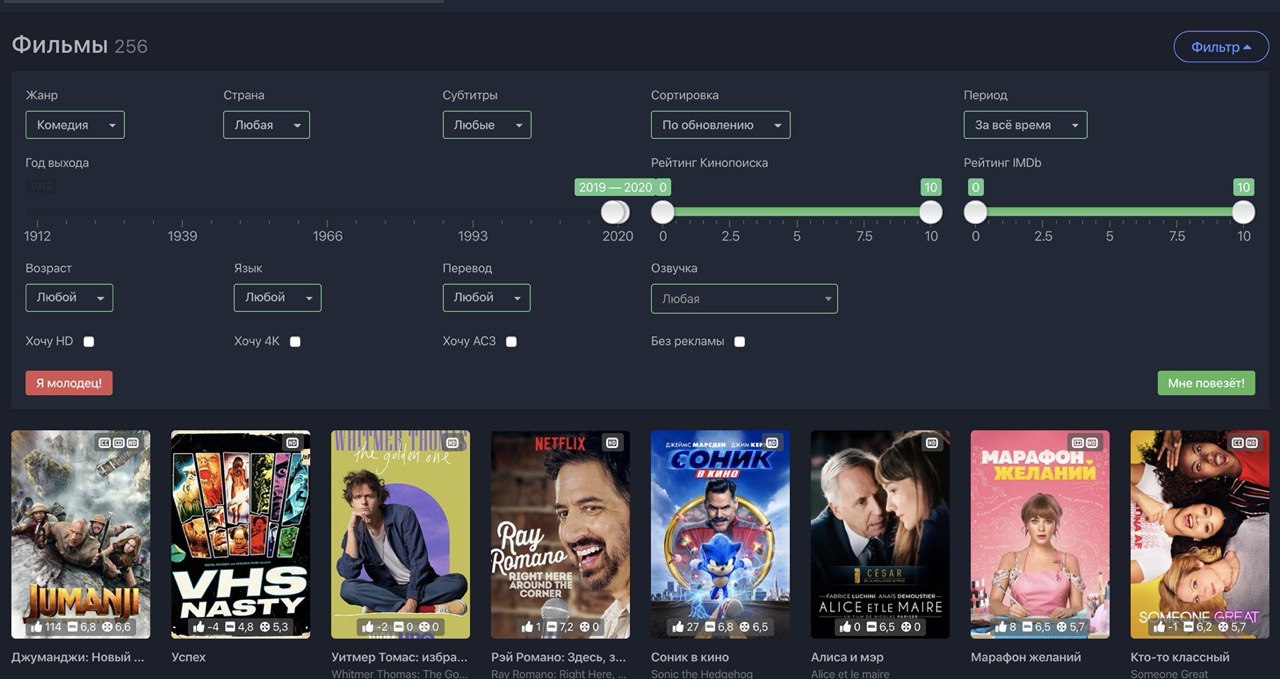Click the thumbs-up icon on Марафон желаний poster
1280x679 pixels.
tap(1001, 627)
